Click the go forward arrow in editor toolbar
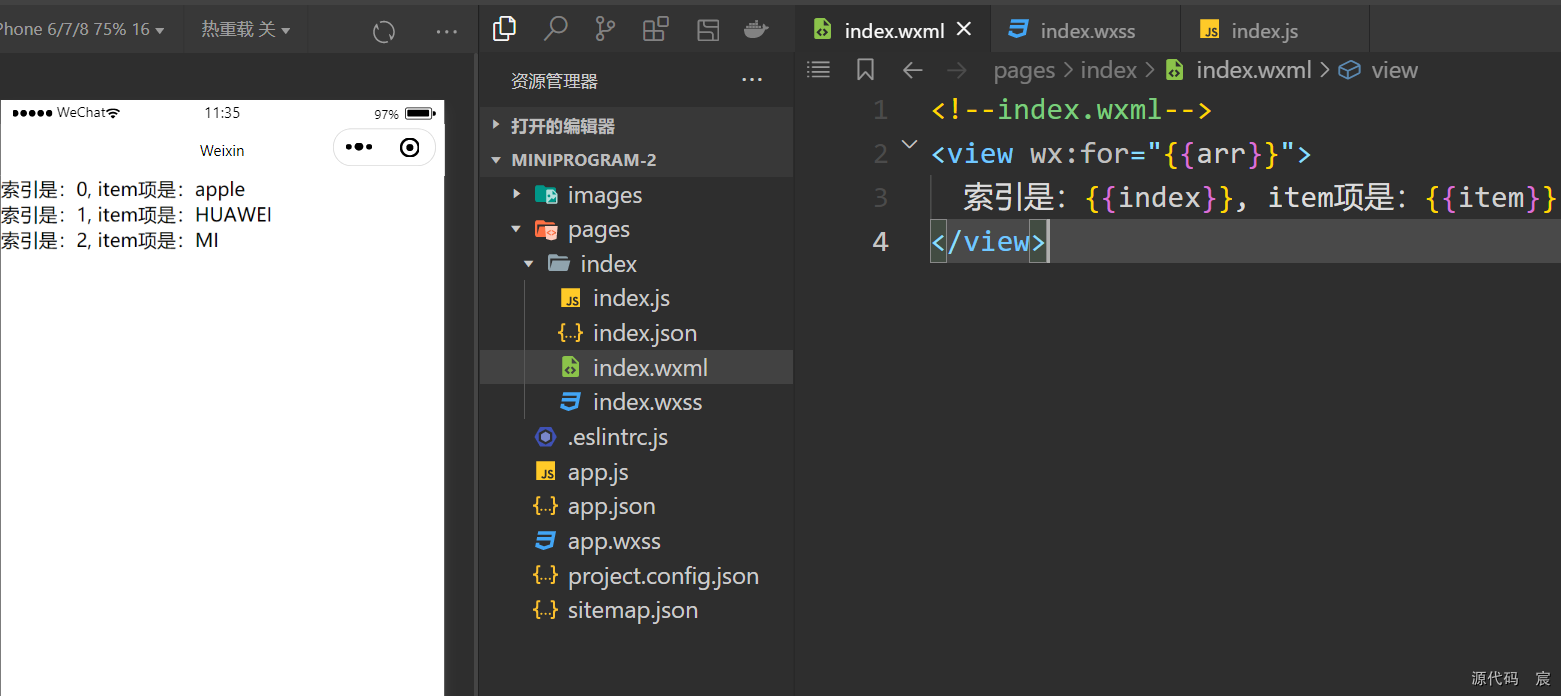1561x696 pixels. [957, 70]
